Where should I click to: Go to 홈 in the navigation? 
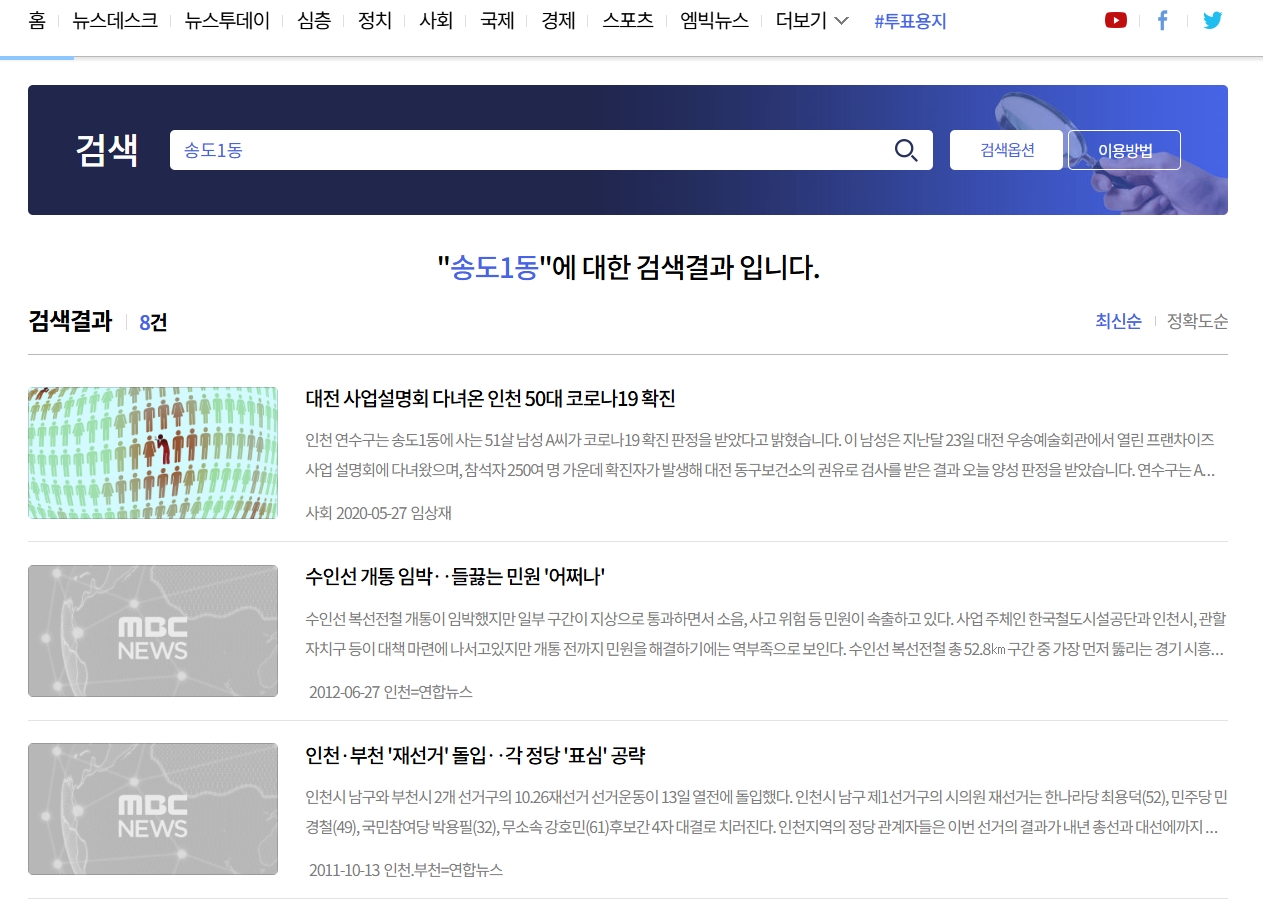click(37, 20)
